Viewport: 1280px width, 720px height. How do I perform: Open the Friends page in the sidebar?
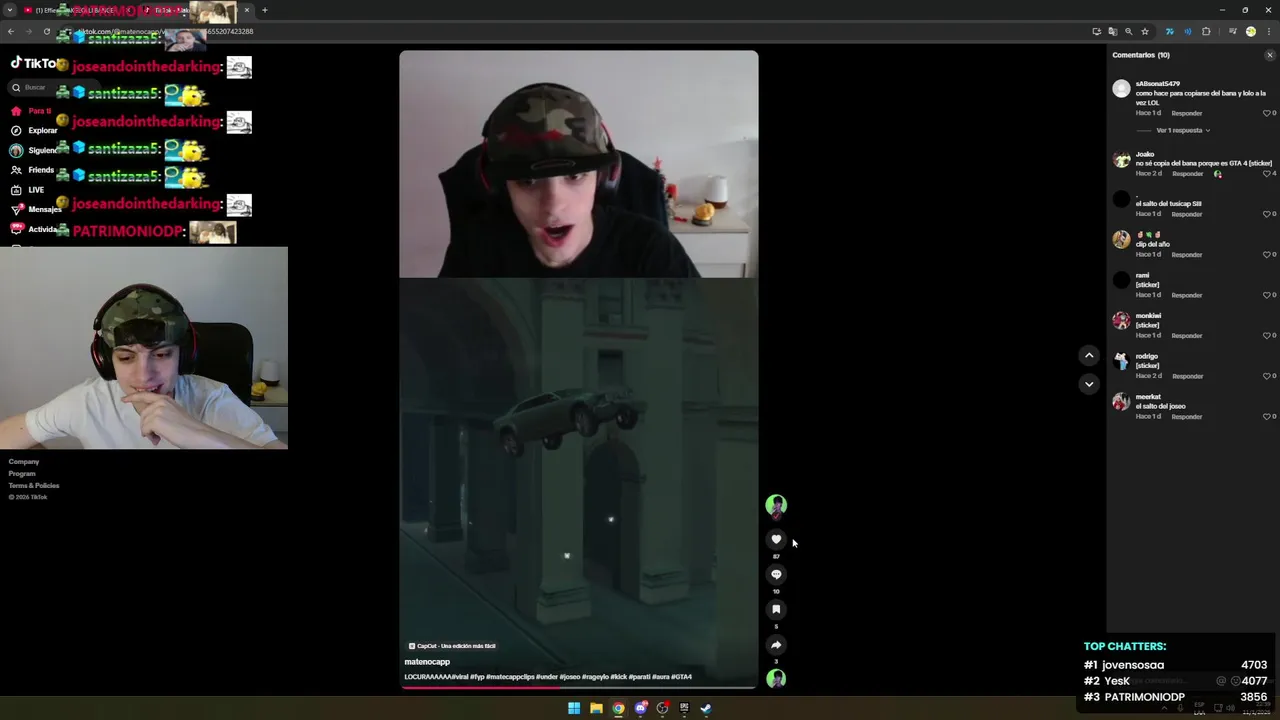[32, 170]
